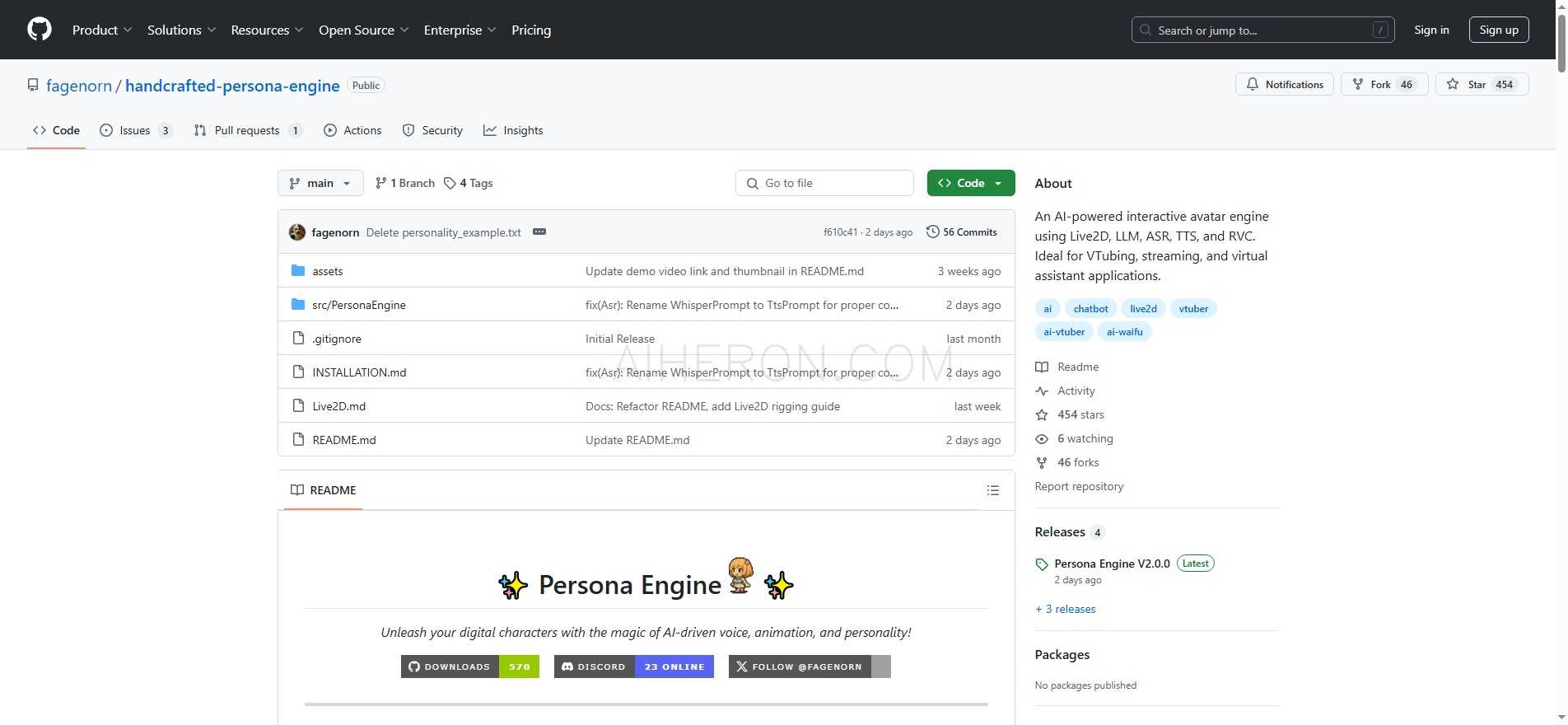Open the Enterprise dropdown
1568x725 pixels.
[460, 30]
